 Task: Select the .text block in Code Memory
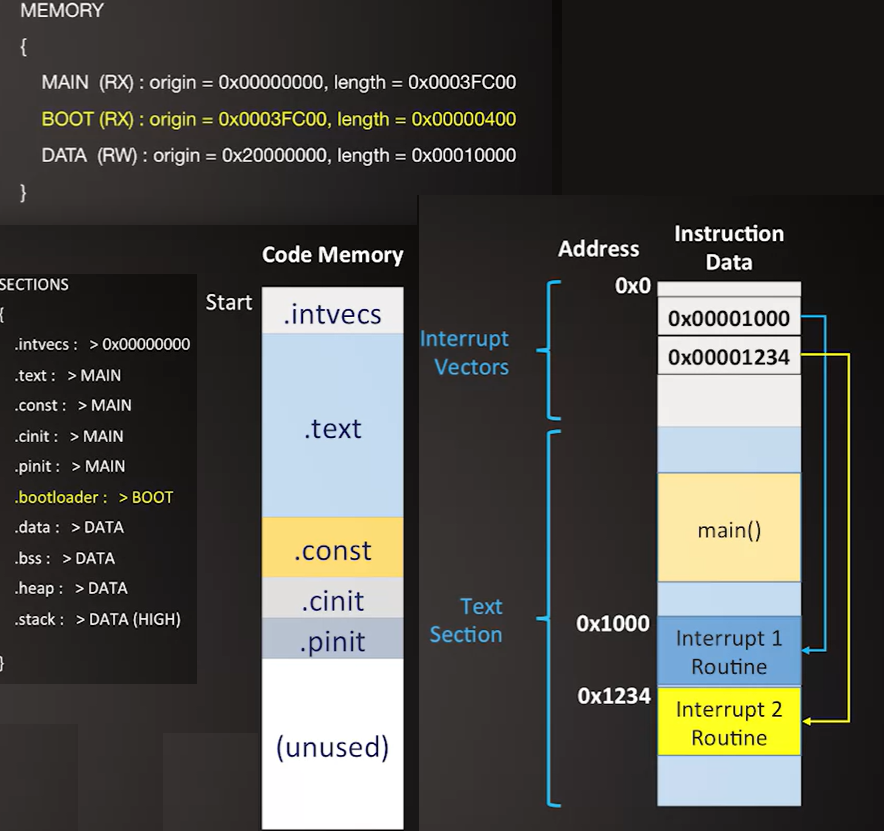333,426
